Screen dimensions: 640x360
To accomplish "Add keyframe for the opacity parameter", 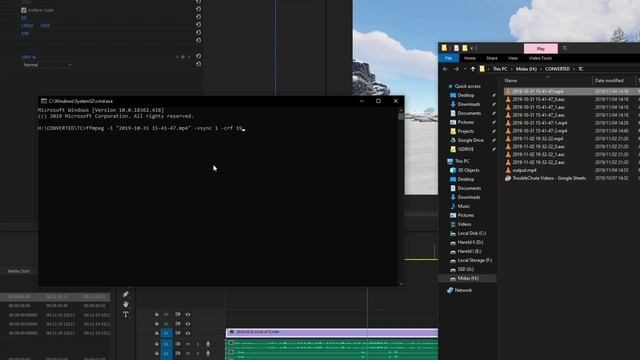I will tap(183, 57).
